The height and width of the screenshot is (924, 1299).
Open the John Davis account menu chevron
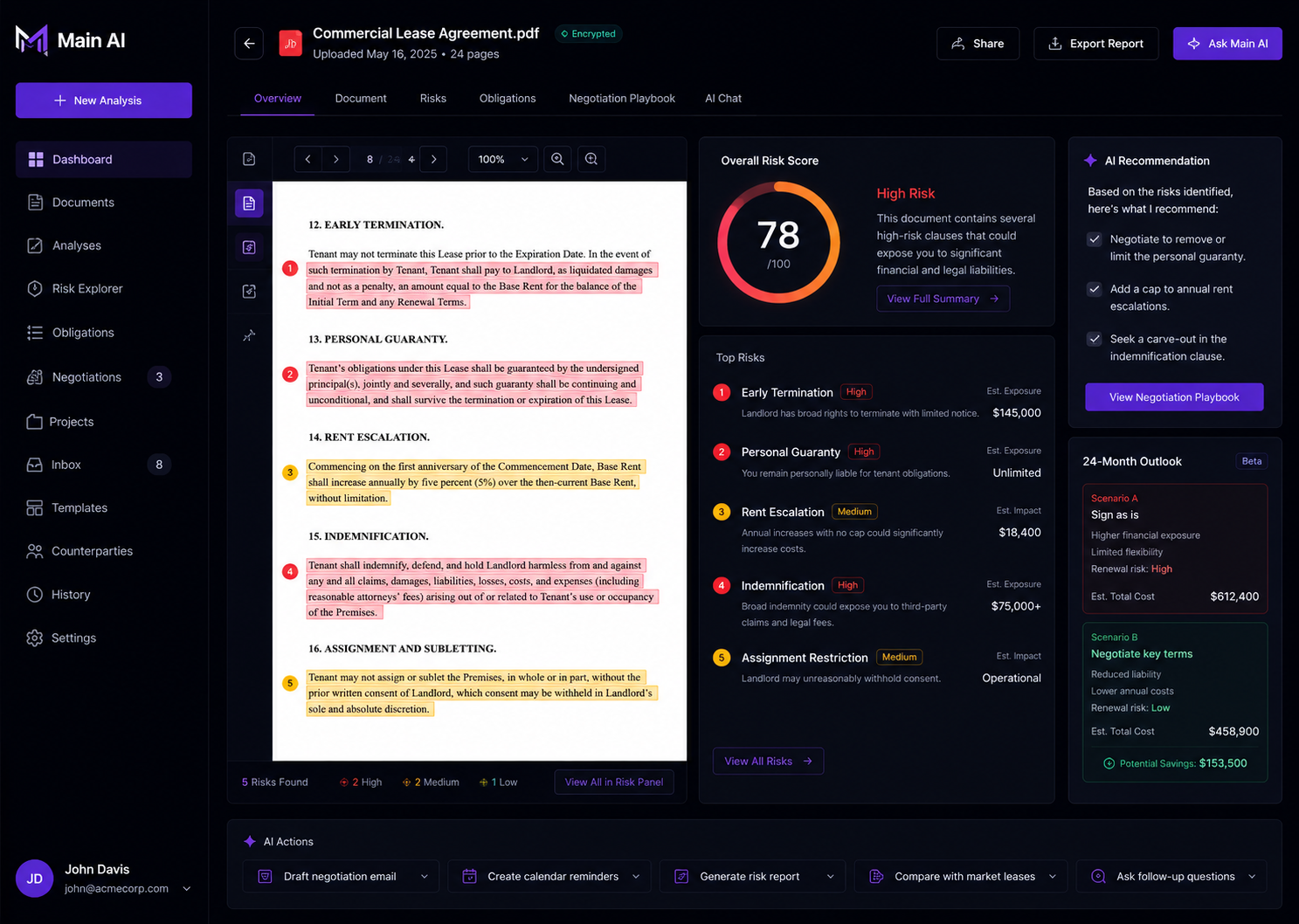click(x=186, y=889)
